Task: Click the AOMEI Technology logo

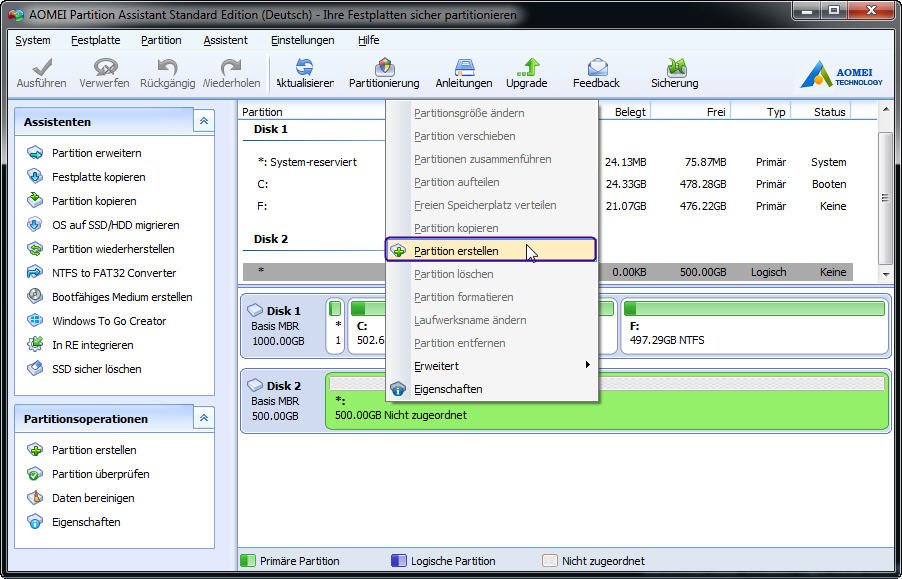Action: 840,74
